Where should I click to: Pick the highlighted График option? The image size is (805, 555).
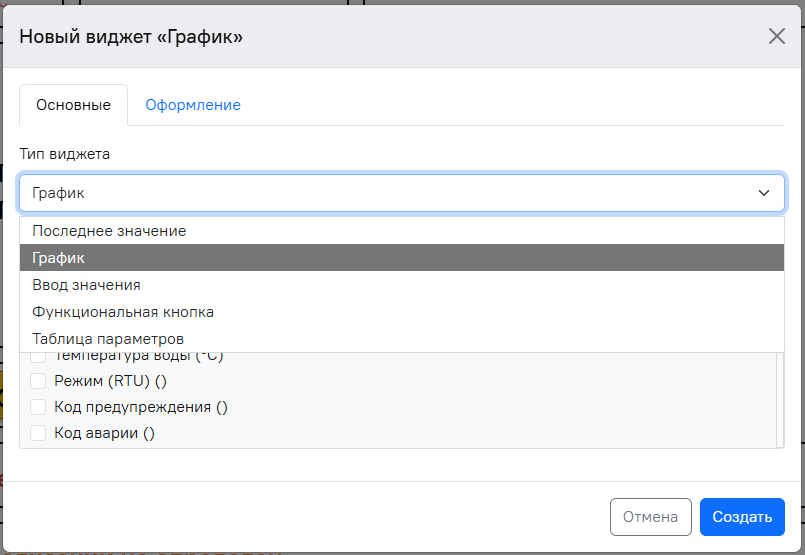tap(402, 258)
